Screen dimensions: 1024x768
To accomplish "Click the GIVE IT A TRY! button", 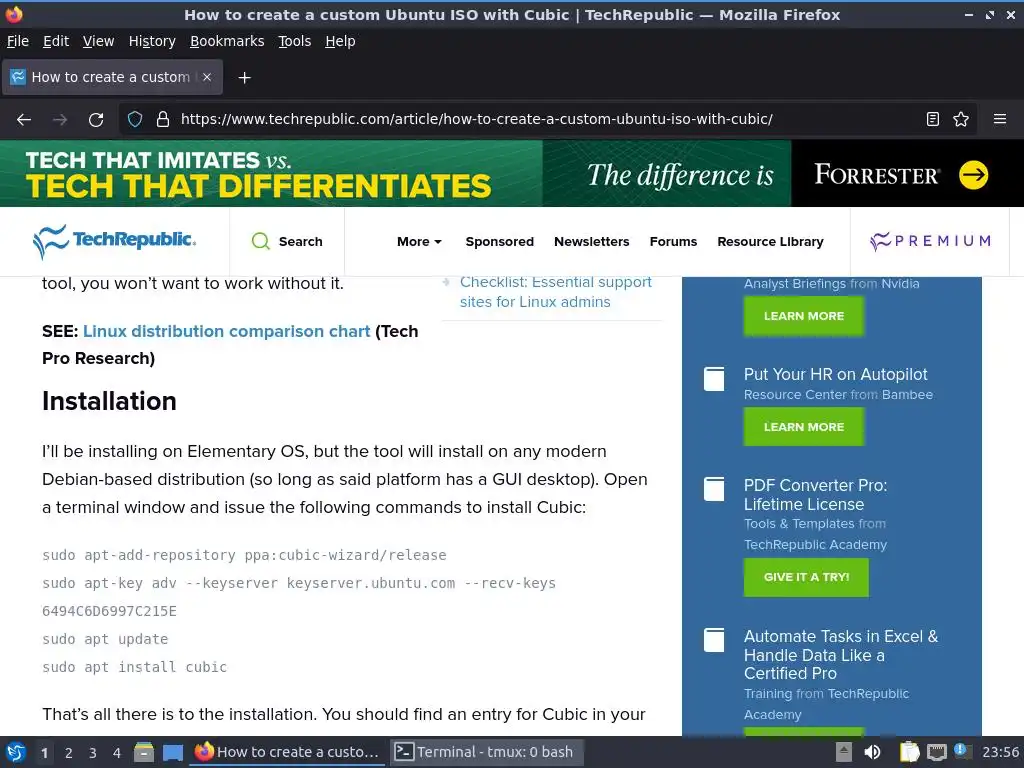I will click(807, 577).
